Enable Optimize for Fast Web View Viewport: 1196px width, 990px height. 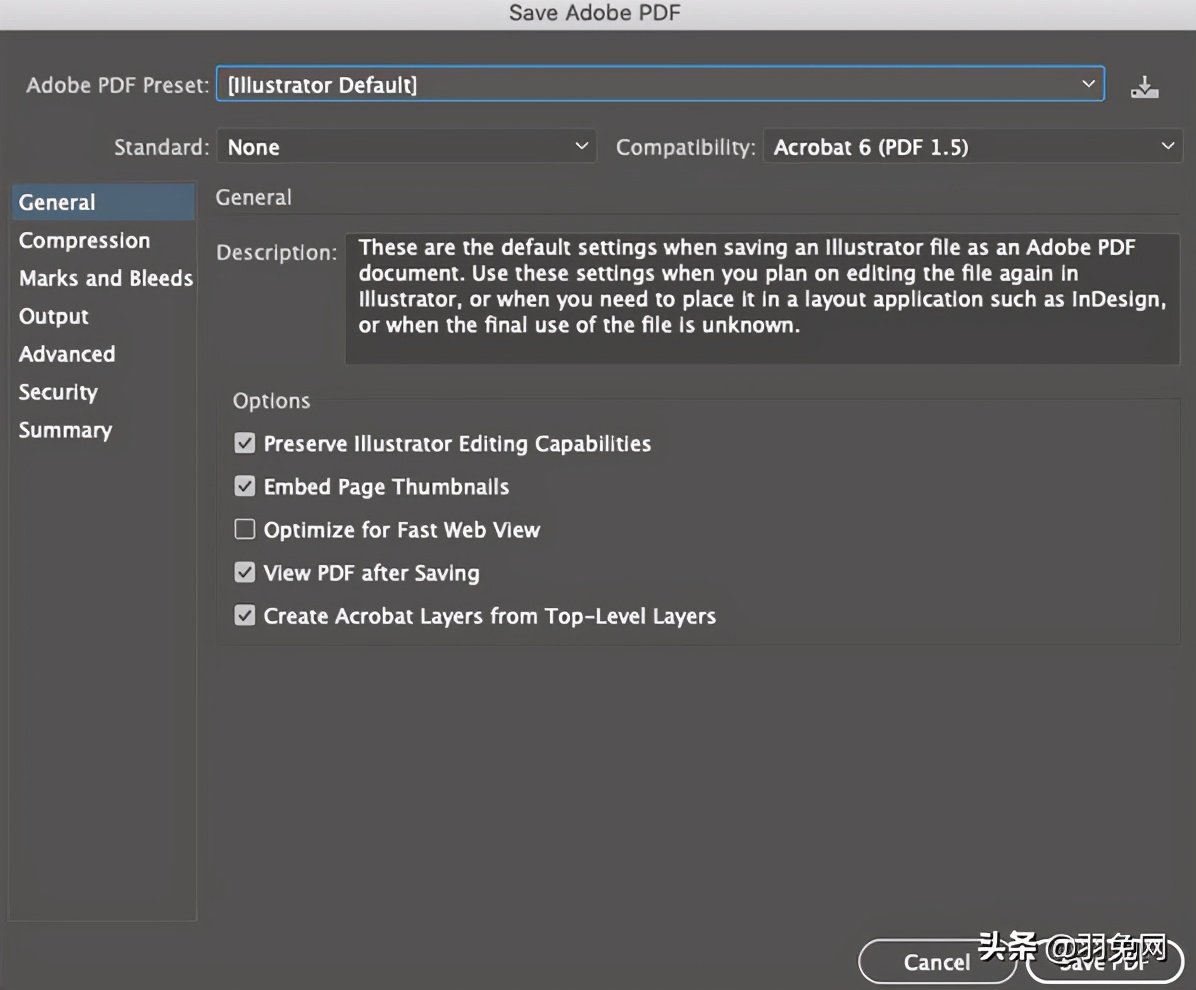point(245,529)
